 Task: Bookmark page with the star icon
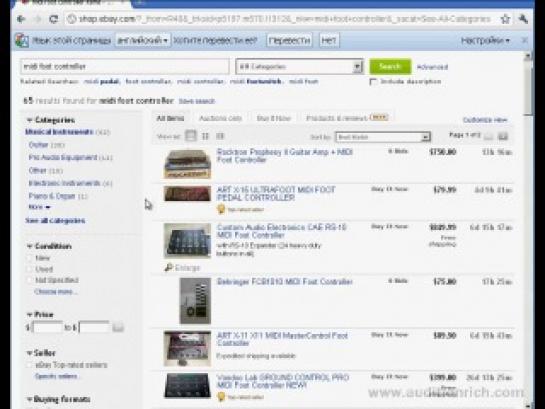click(x=505, y=19)
